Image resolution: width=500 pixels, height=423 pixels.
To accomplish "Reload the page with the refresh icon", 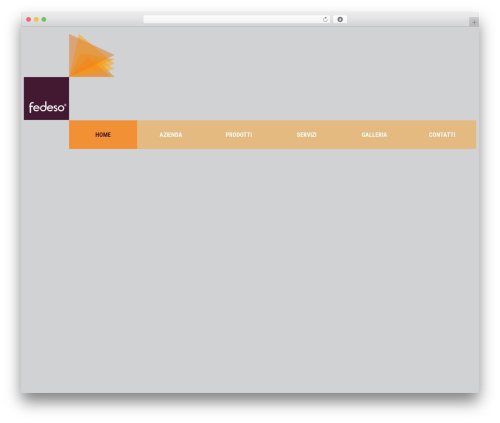I will pyautogui.click(x=325, y=19).
